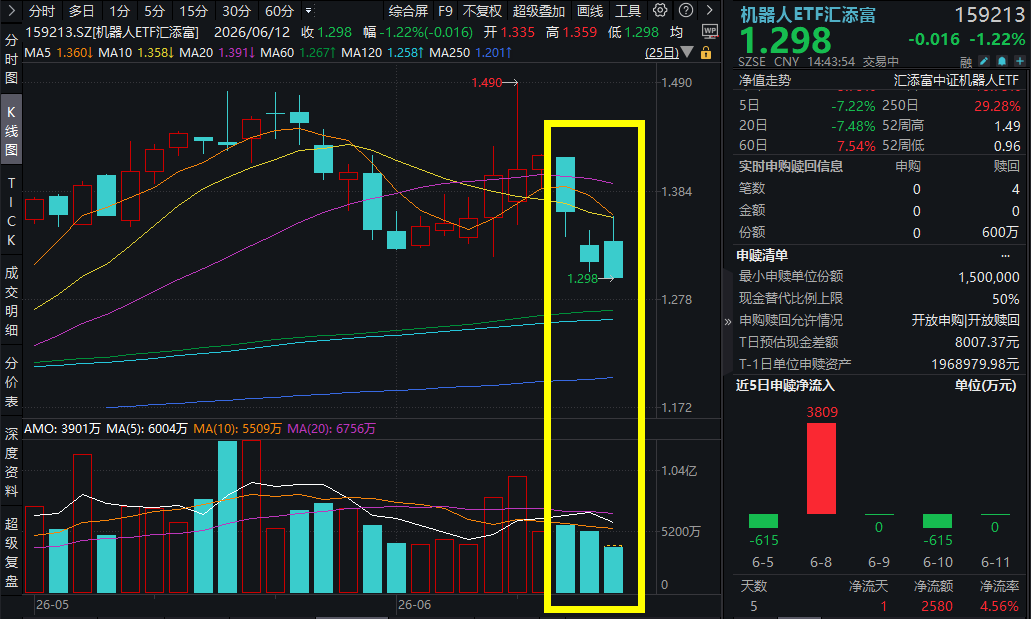
Task: Open the TICK sidebar tab
Action: point(11,212)
